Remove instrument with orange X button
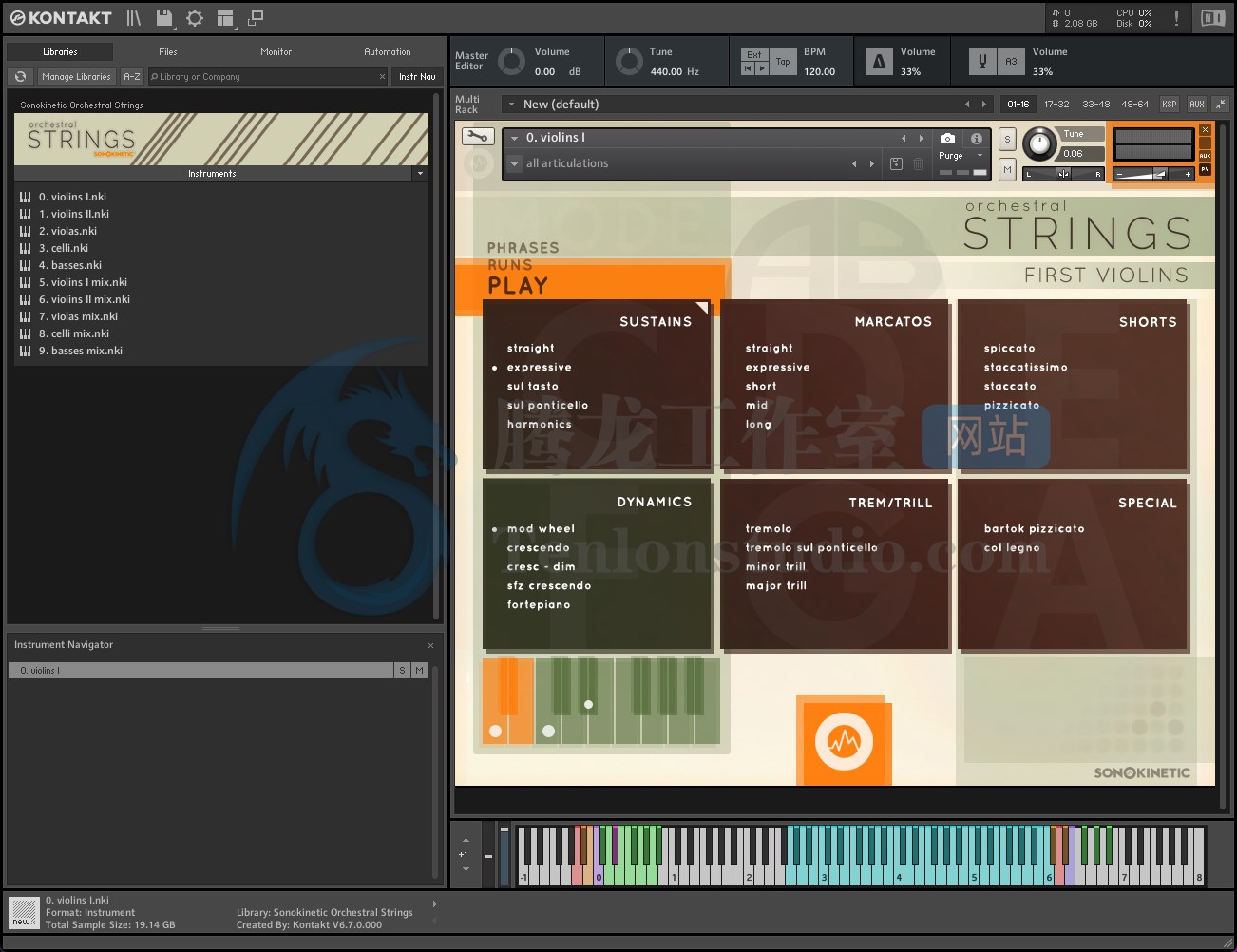The image size is (1237, 952). point(1205,130)
